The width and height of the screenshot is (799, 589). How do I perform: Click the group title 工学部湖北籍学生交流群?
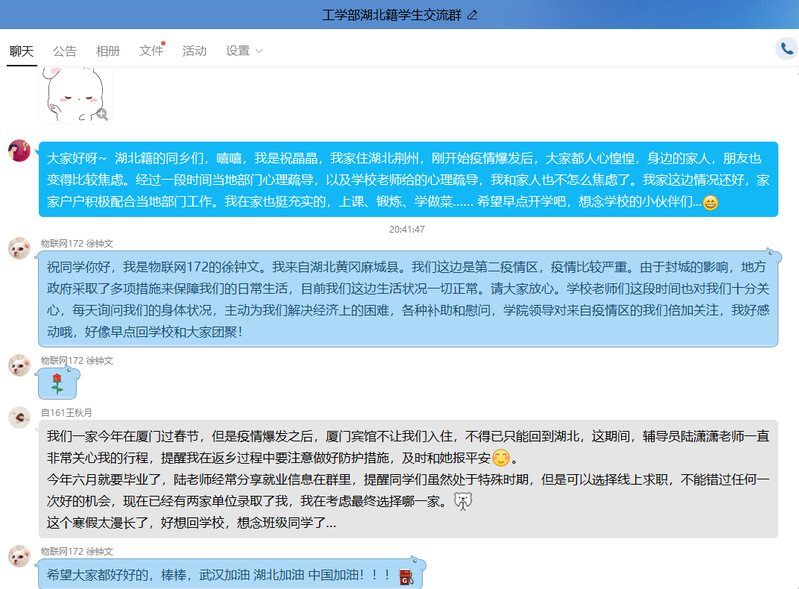pyautogui.click(x=392, y=15)
